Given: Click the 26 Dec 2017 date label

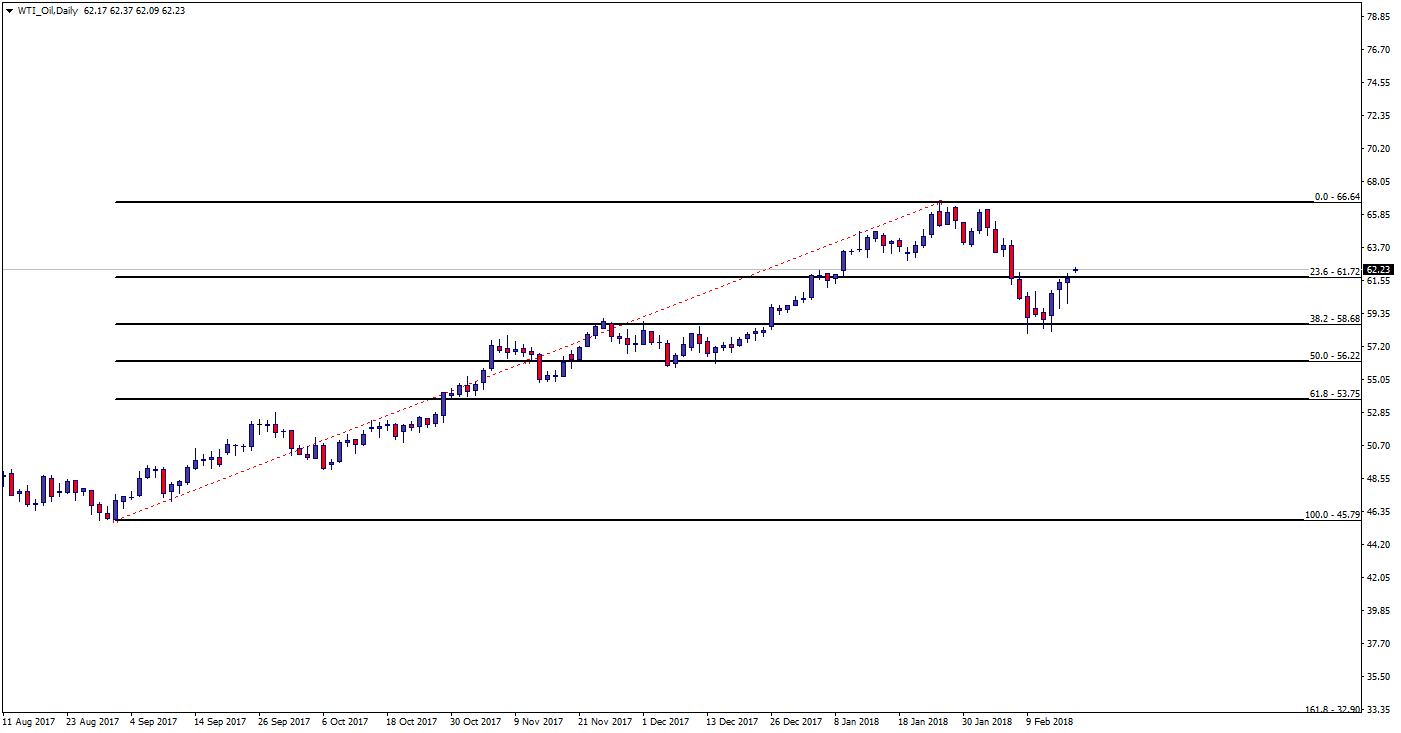Looking at the screenshot, I should click(x=795, y=721).
